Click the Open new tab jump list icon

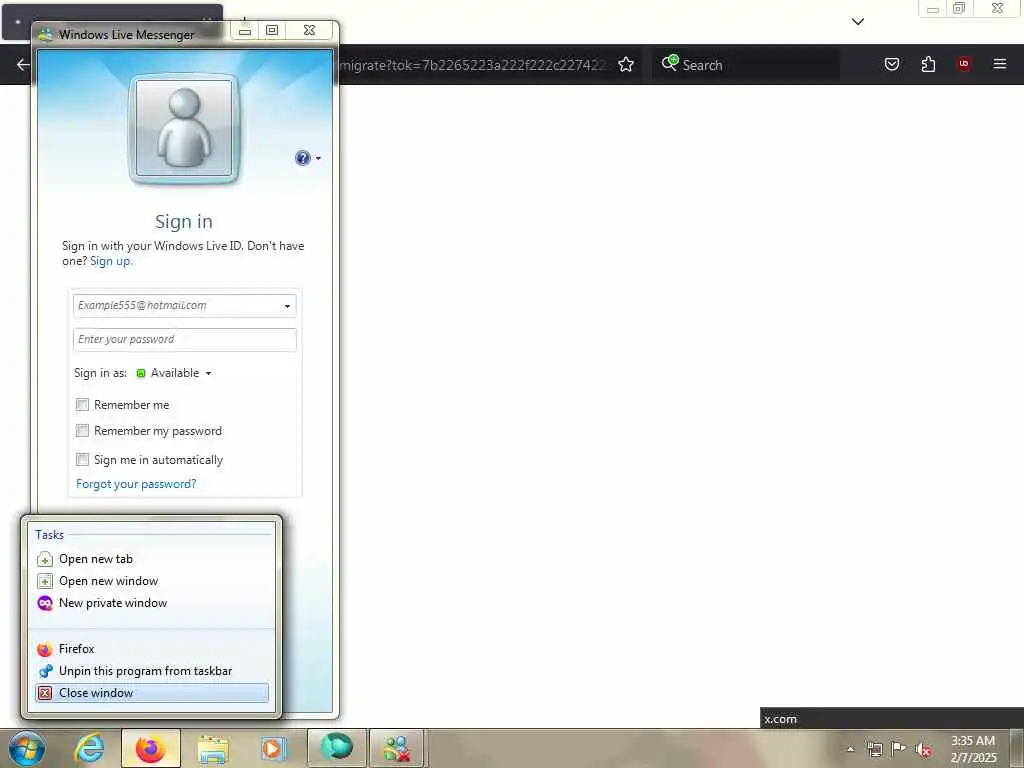coord(45,560)
